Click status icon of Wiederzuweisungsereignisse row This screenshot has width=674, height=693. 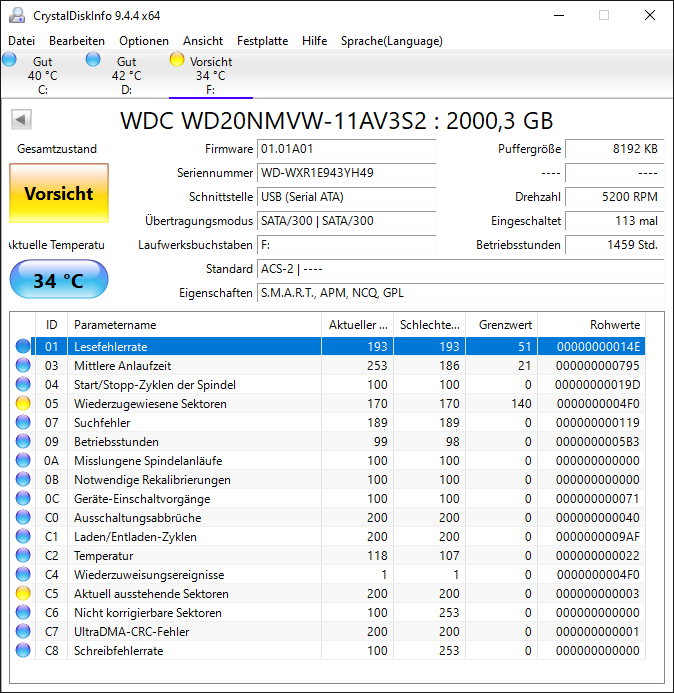[23, 574]
